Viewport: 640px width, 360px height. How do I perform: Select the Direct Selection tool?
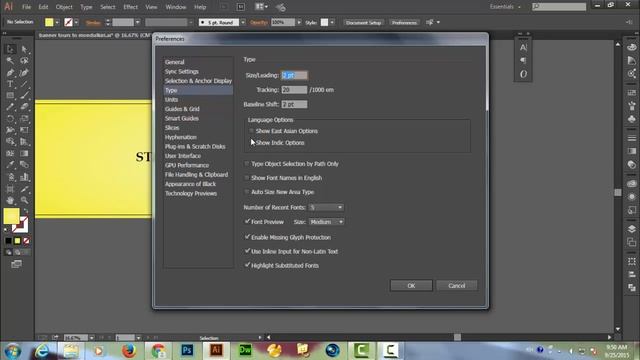pos(24,49)
